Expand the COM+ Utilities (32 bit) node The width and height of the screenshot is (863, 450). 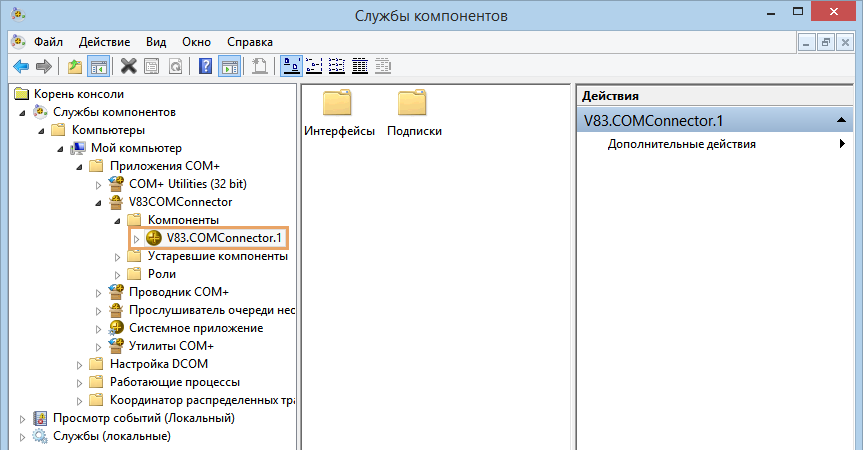click(98, 184)
